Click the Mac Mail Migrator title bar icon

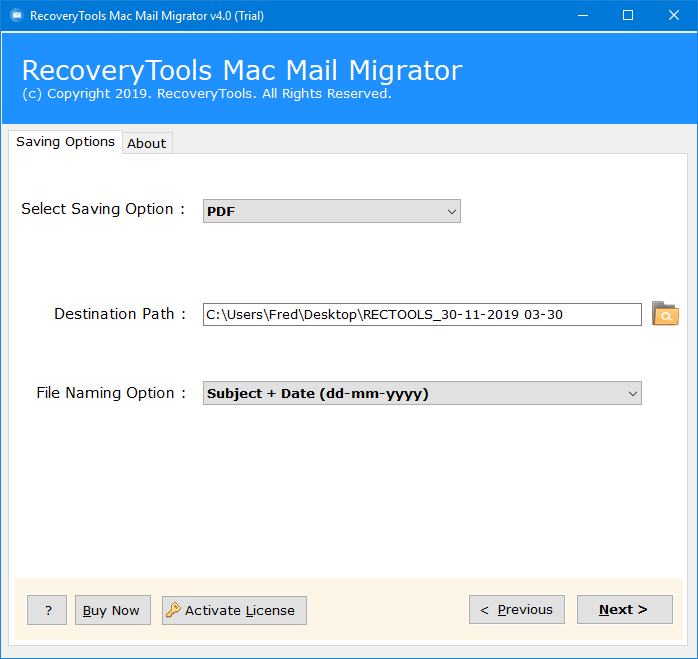point(17,16)
